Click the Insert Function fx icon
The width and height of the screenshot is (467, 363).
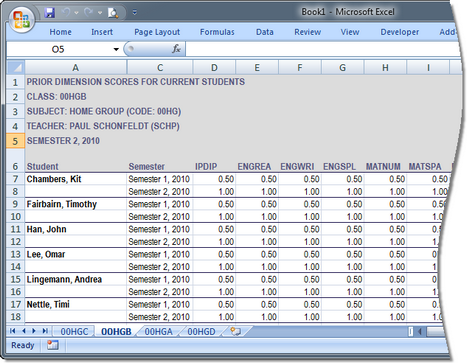[176, 49]
